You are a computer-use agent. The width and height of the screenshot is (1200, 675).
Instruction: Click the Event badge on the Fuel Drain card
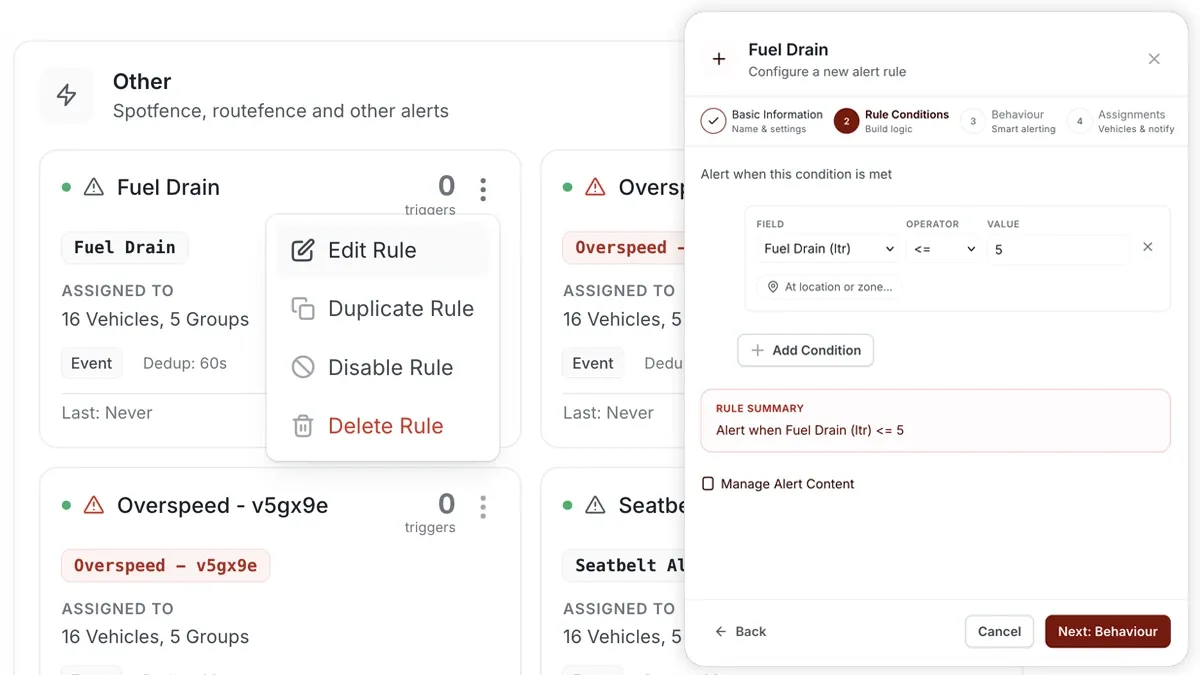[x=92, y=363]
